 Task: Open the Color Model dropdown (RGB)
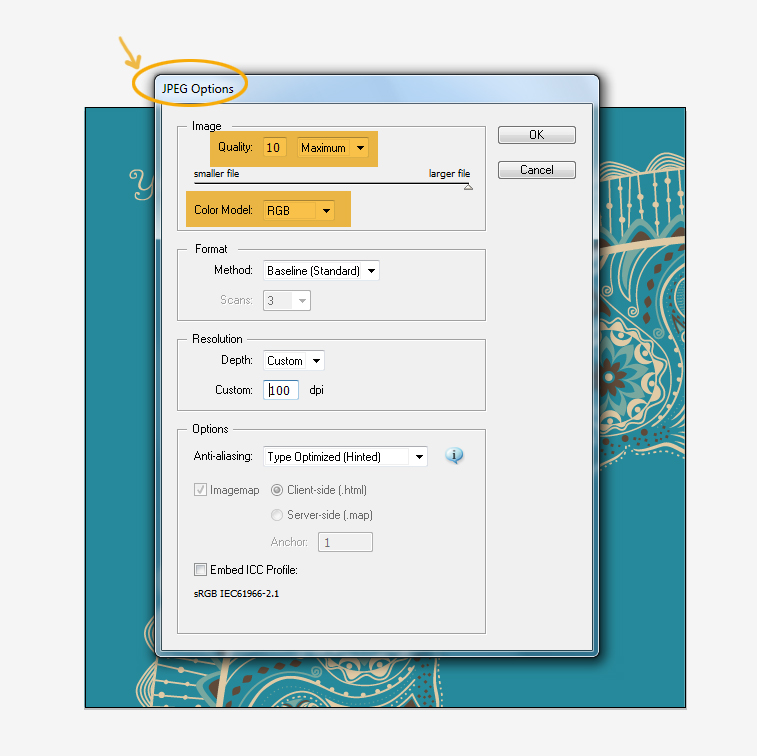point(298,210)
